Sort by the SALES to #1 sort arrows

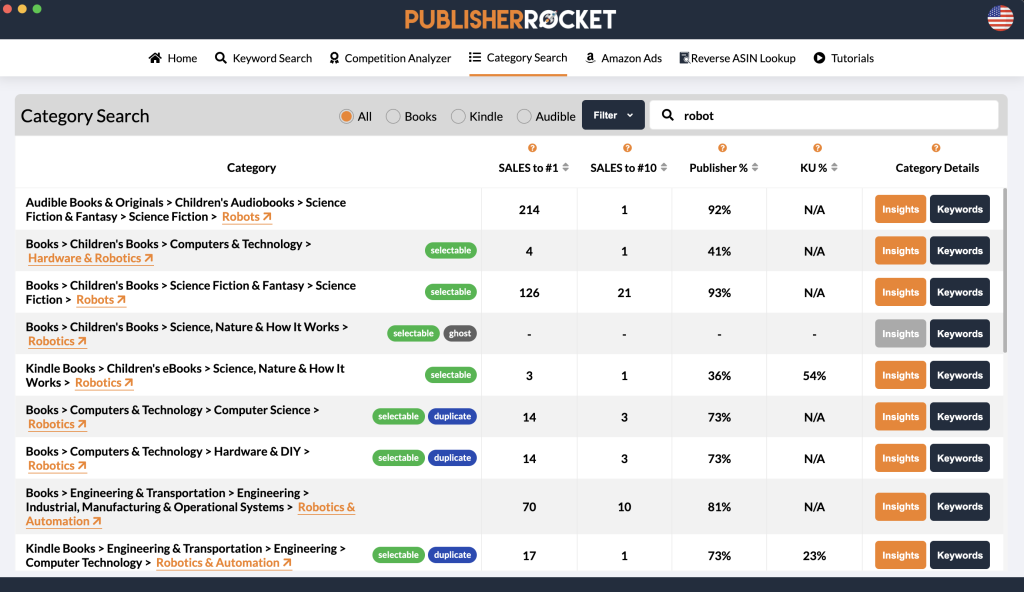566,168
